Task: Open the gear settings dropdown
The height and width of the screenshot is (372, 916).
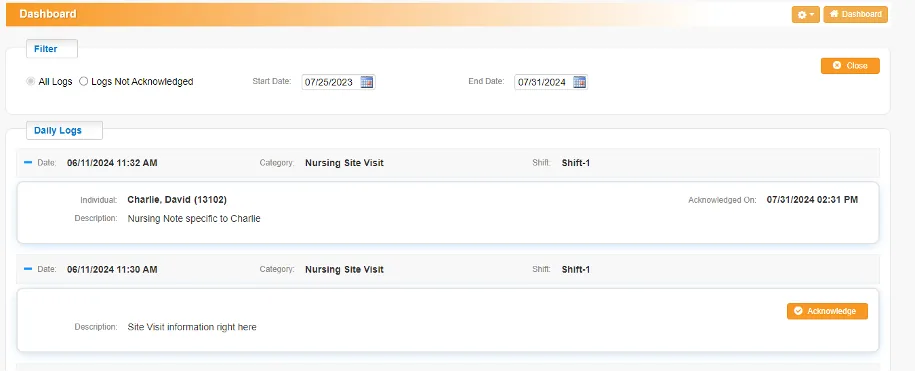Action: click(x=806, y=15)
